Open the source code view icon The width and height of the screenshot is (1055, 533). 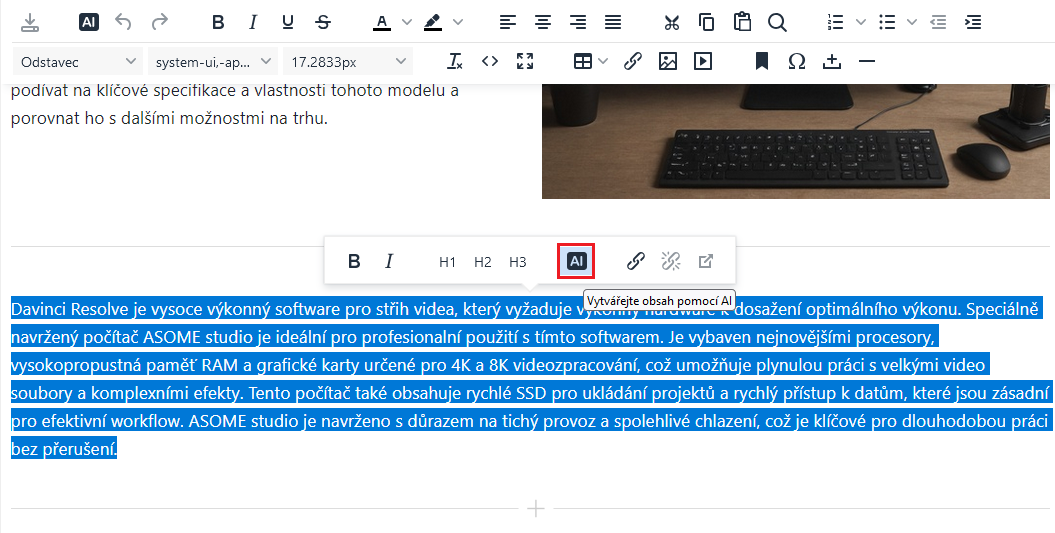tap(490, 62)
